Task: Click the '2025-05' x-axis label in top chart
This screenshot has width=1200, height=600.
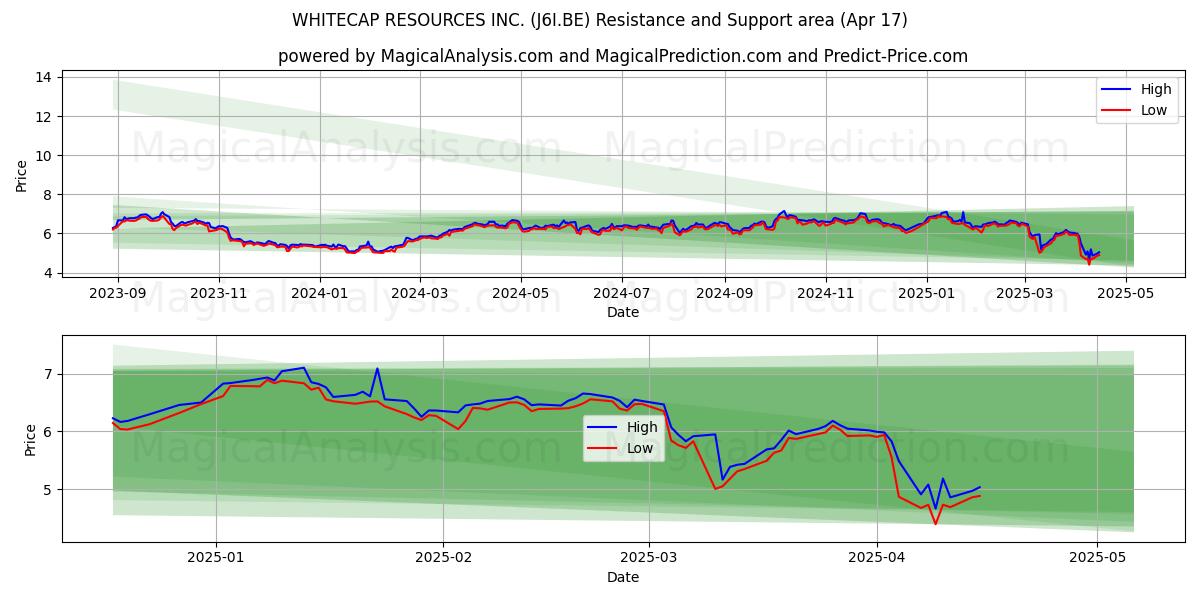Action: (1126, 293)
